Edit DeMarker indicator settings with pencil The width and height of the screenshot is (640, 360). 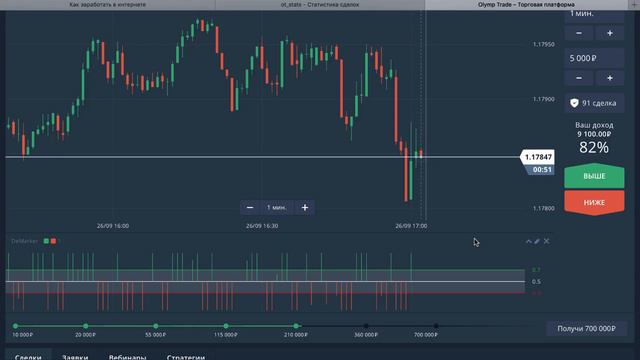coord(537,241)
